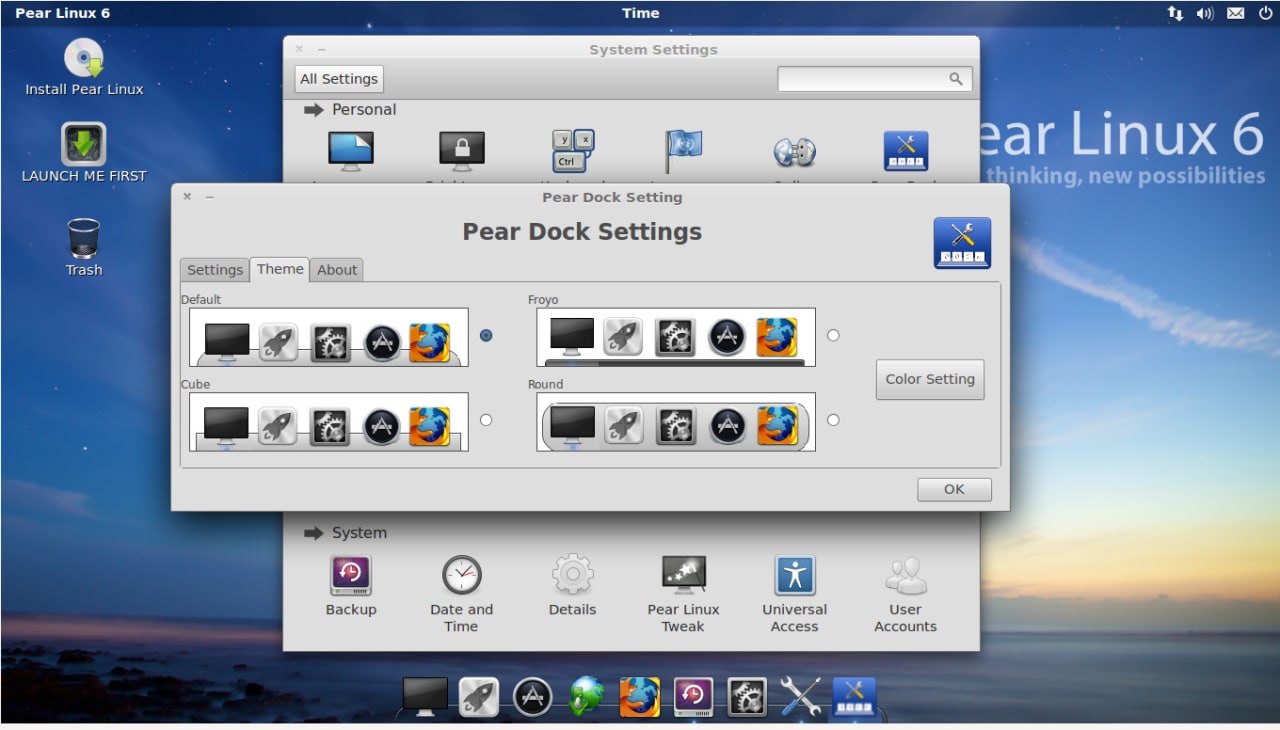
Task: Open the Trash desktop icon
Action: tap(84, 247)
